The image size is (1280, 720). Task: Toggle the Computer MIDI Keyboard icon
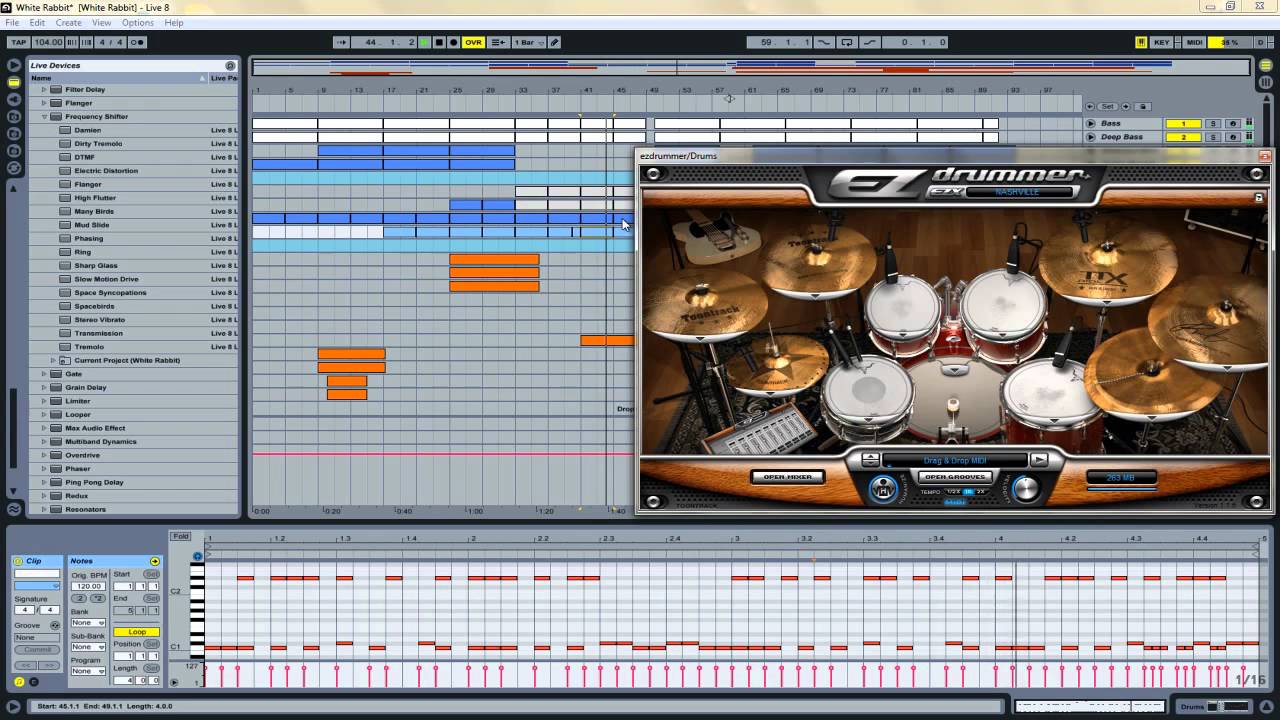[1141, 42]
